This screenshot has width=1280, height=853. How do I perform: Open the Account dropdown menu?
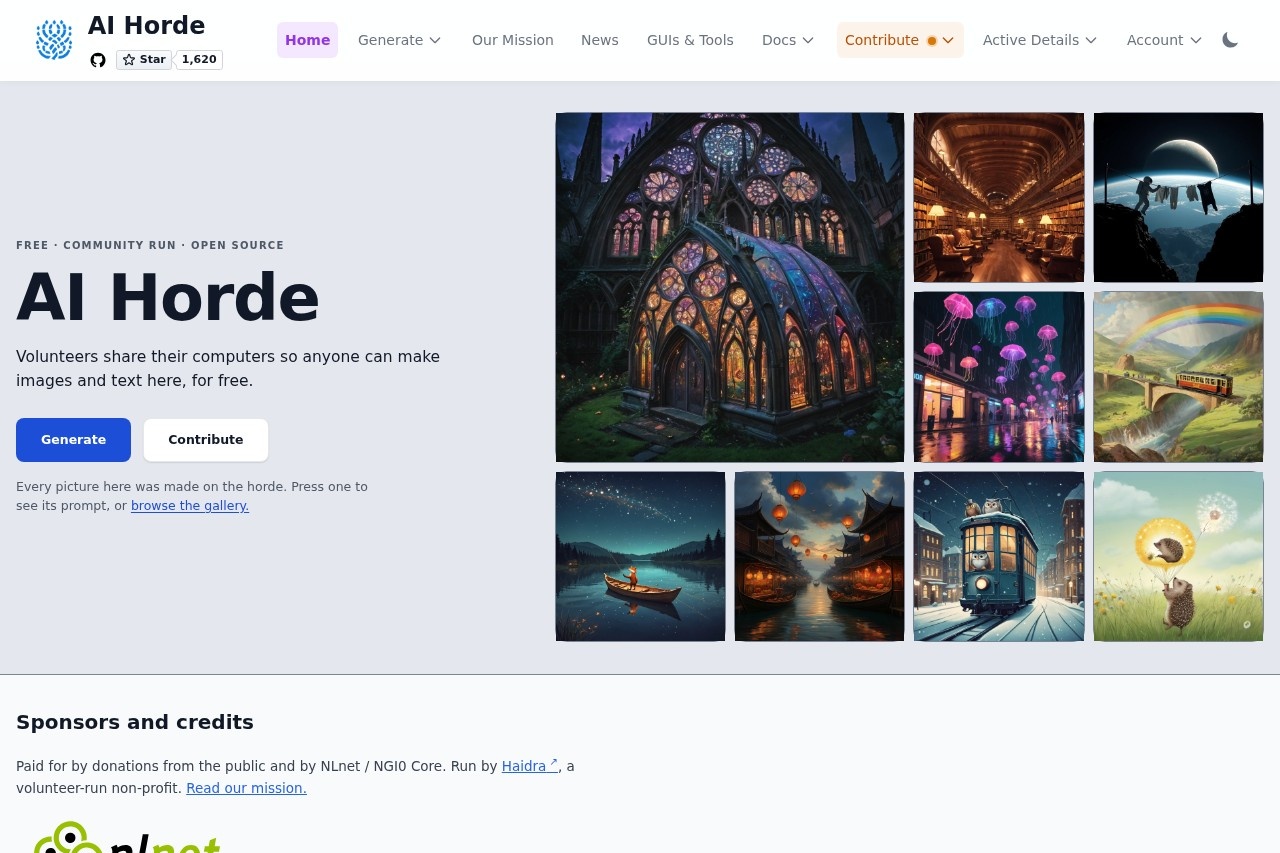pos(1164,40)
